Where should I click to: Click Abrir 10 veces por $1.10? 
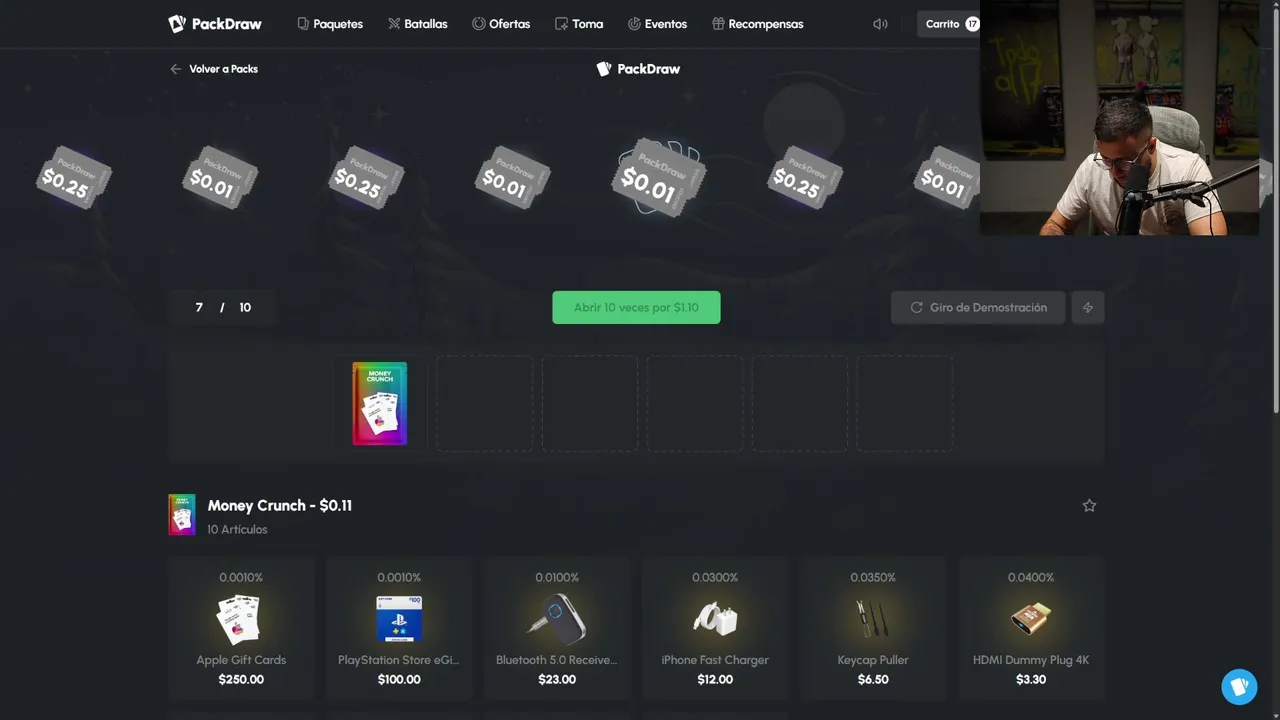636,307
